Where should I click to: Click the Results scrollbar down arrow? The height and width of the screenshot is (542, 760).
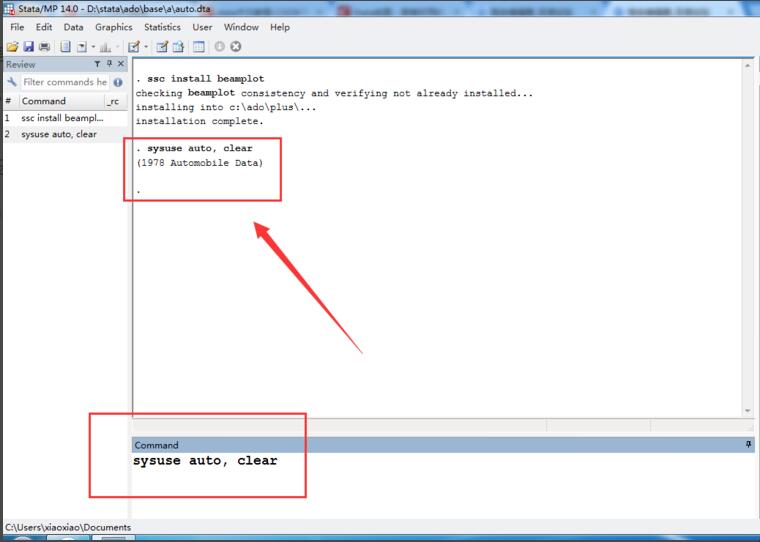click(747, 411)
